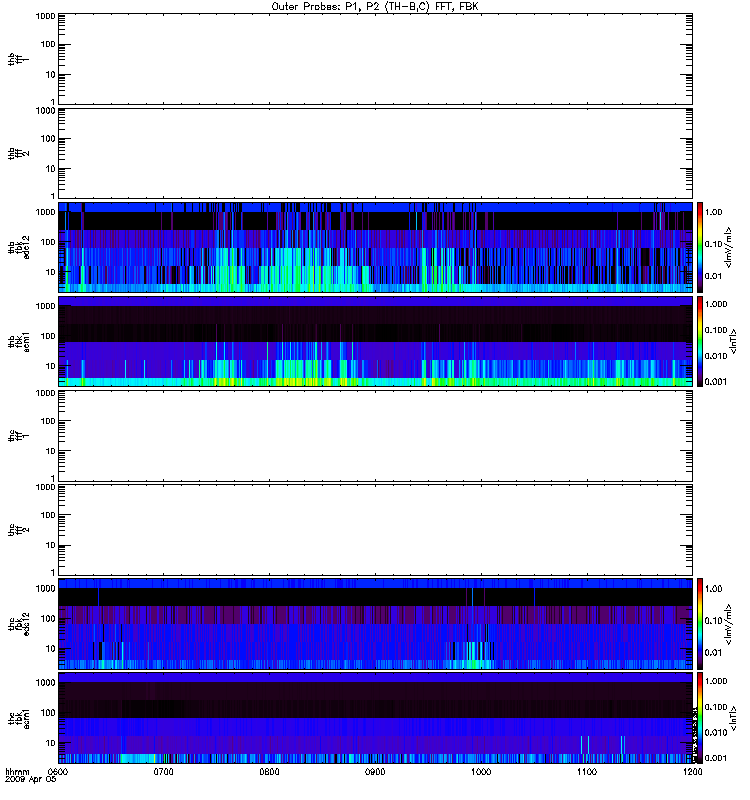Click the 1 y-axis tick of thc fff 2
Screen dimensions: 750x800
(53, 572)
